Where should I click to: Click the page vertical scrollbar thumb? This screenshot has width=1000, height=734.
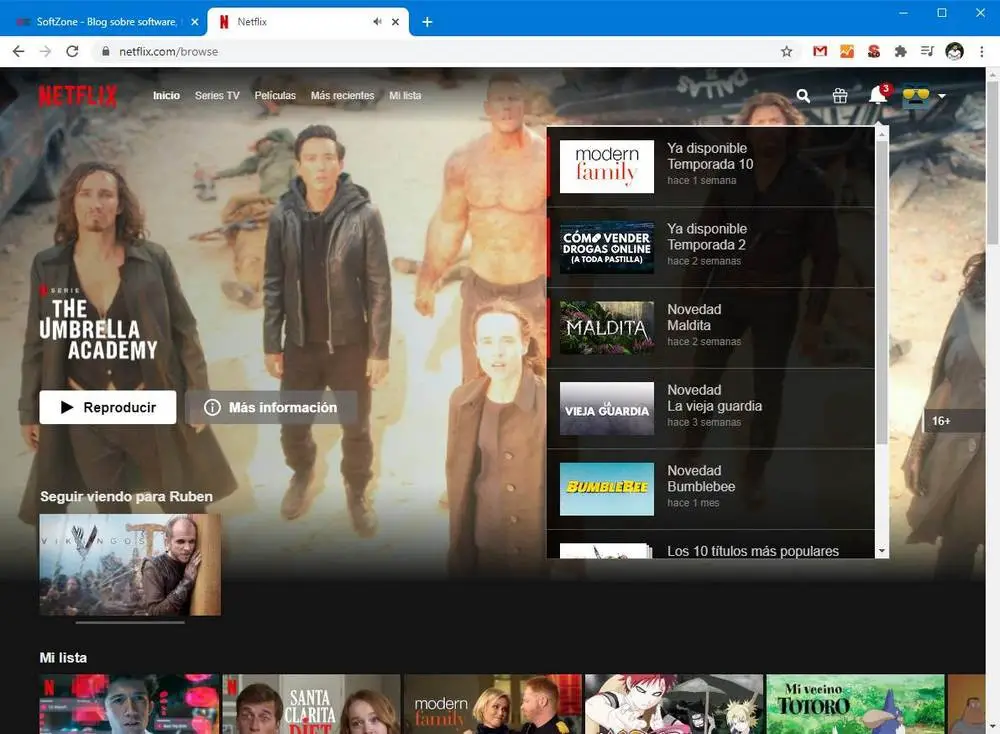click(x=993, y=162)
